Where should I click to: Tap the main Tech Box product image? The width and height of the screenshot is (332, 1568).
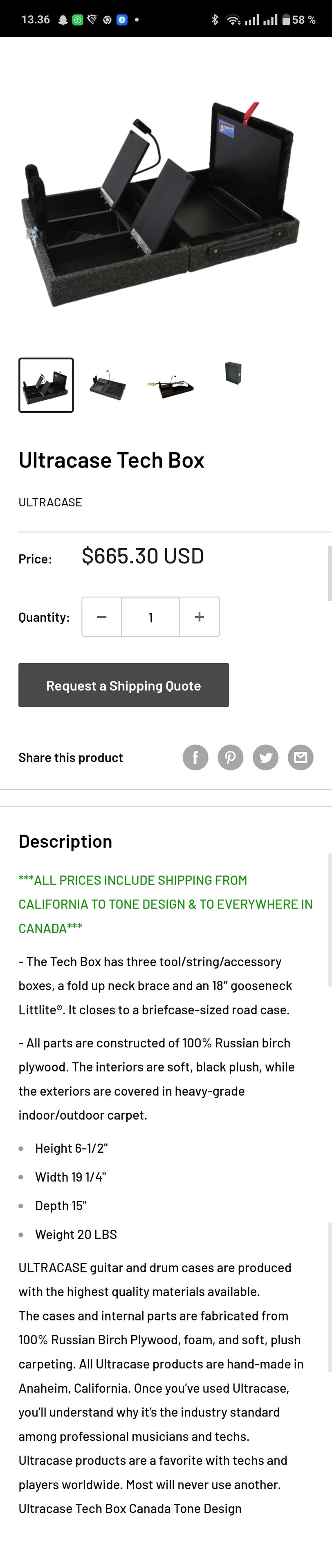162,204
